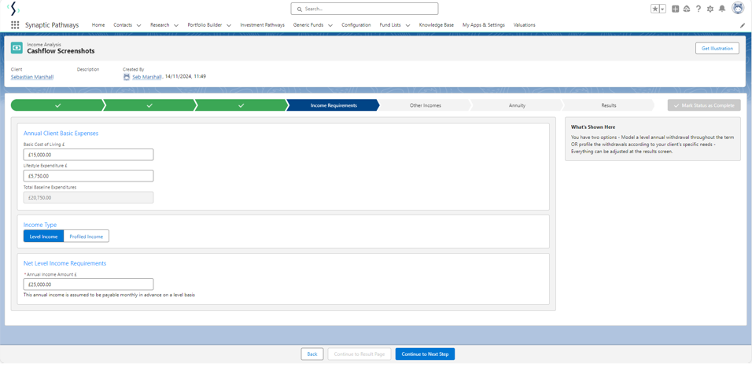Expand the Fund Lists menu chevron
This screenshot has height=365, width=755.
pyautogui.click(x=407, y=25)
